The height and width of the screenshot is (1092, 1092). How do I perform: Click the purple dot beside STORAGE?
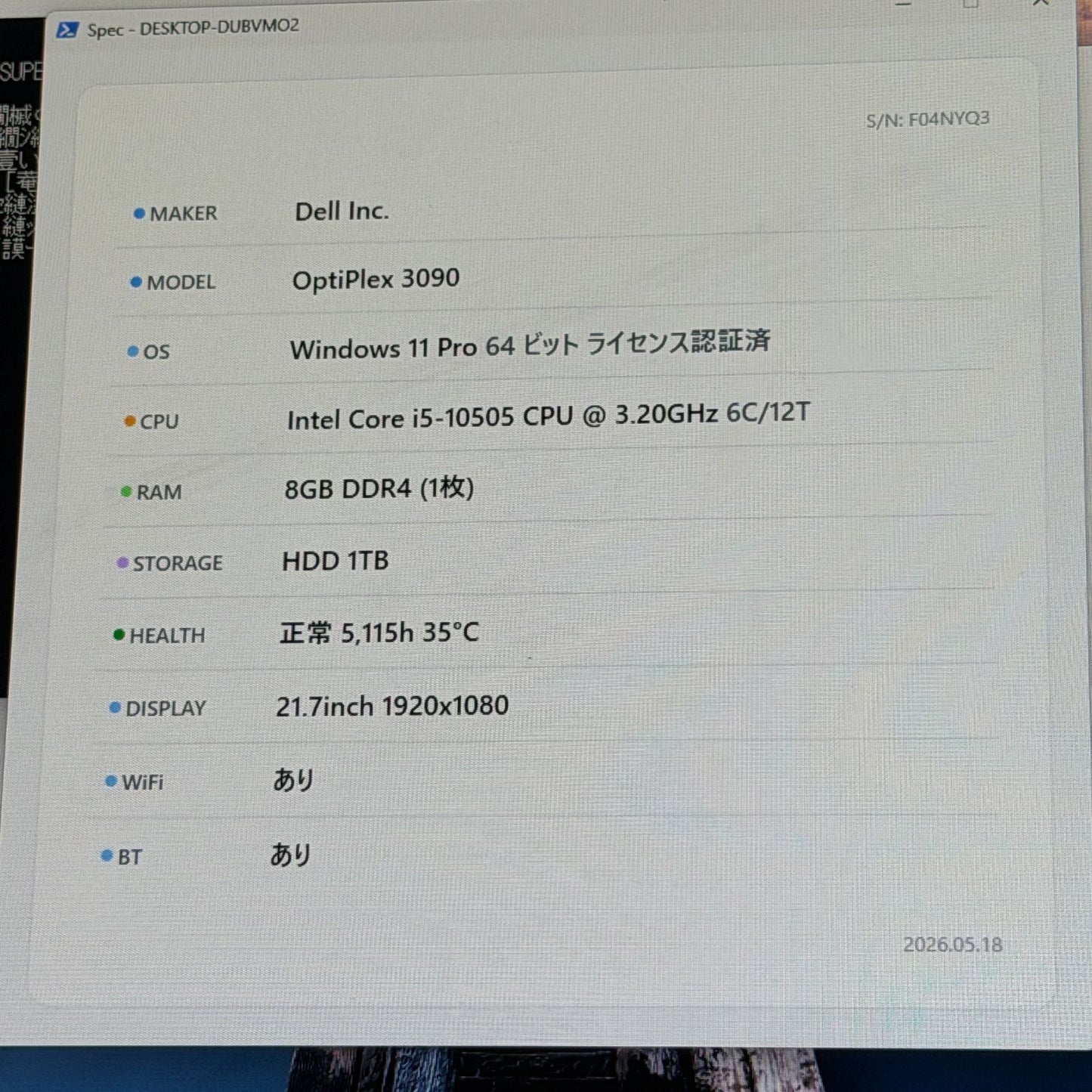click(122, 563)
